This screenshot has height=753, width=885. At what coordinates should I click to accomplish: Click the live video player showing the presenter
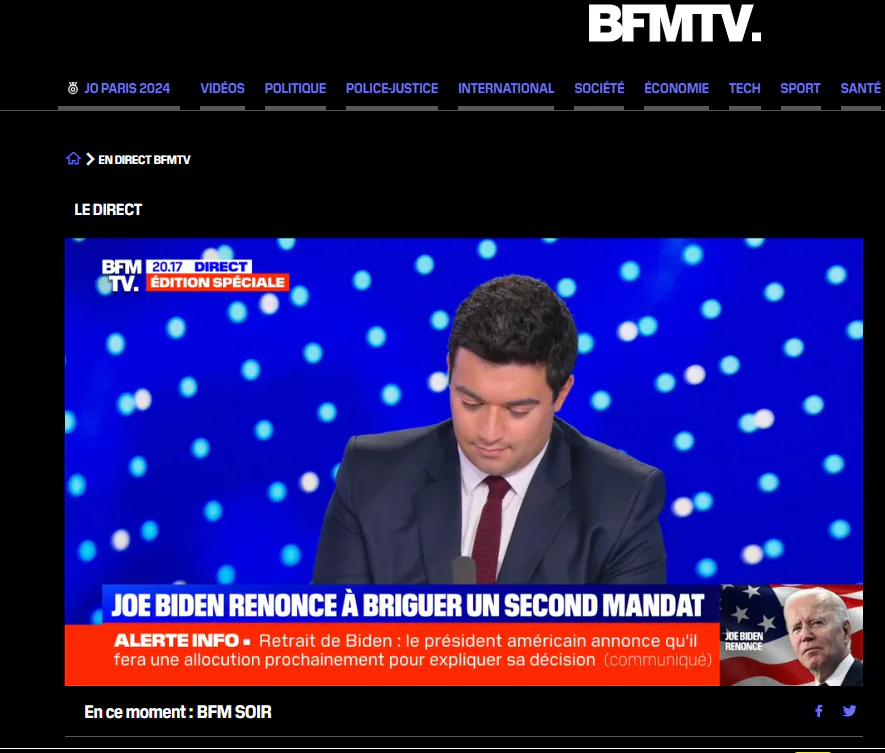[x=464, y=462]
